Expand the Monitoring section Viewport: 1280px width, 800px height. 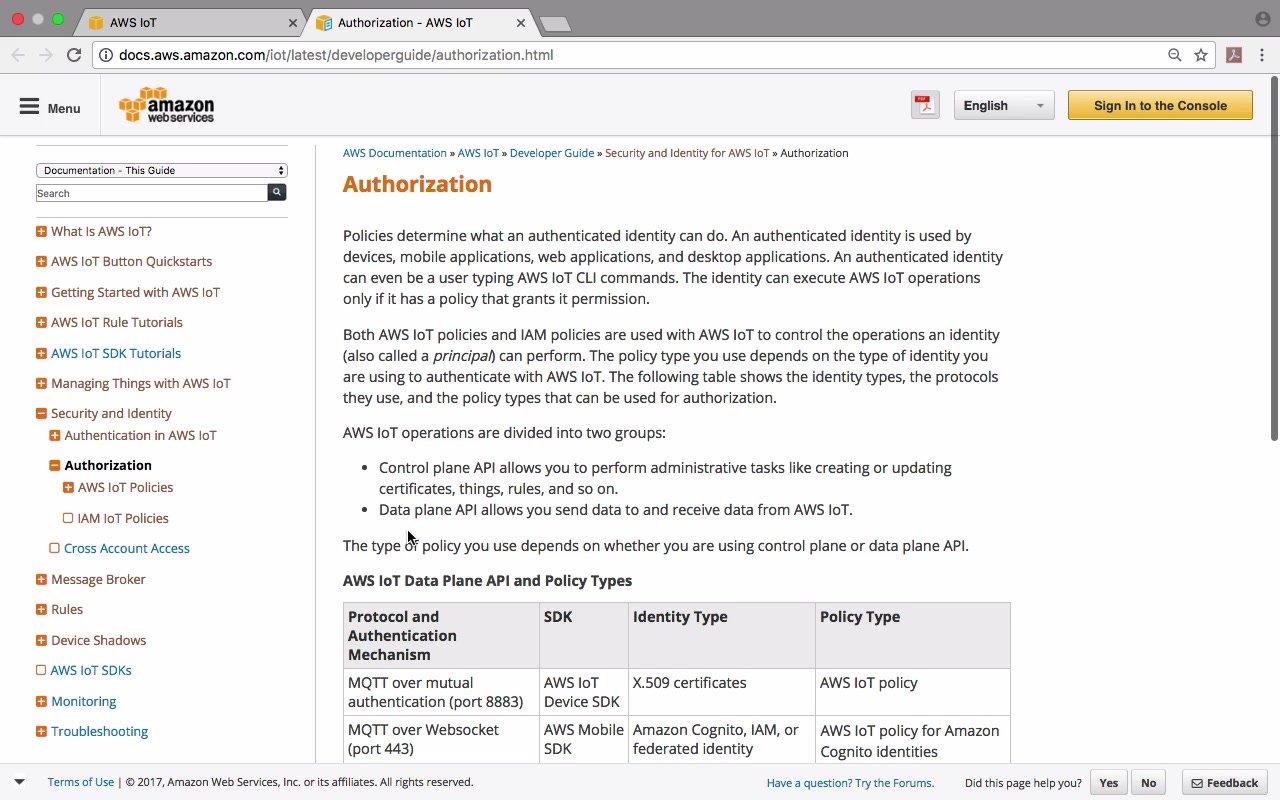[x=41, y=701]
